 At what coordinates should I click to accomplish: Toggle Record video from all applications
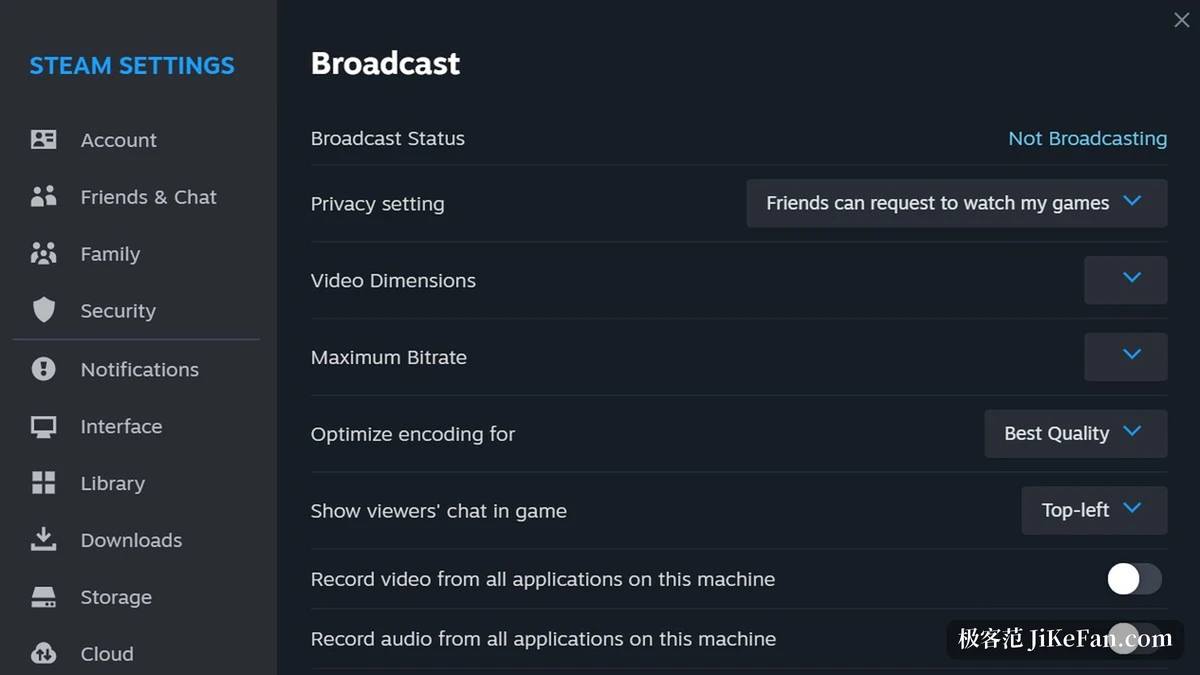[x=1134, y=579]
